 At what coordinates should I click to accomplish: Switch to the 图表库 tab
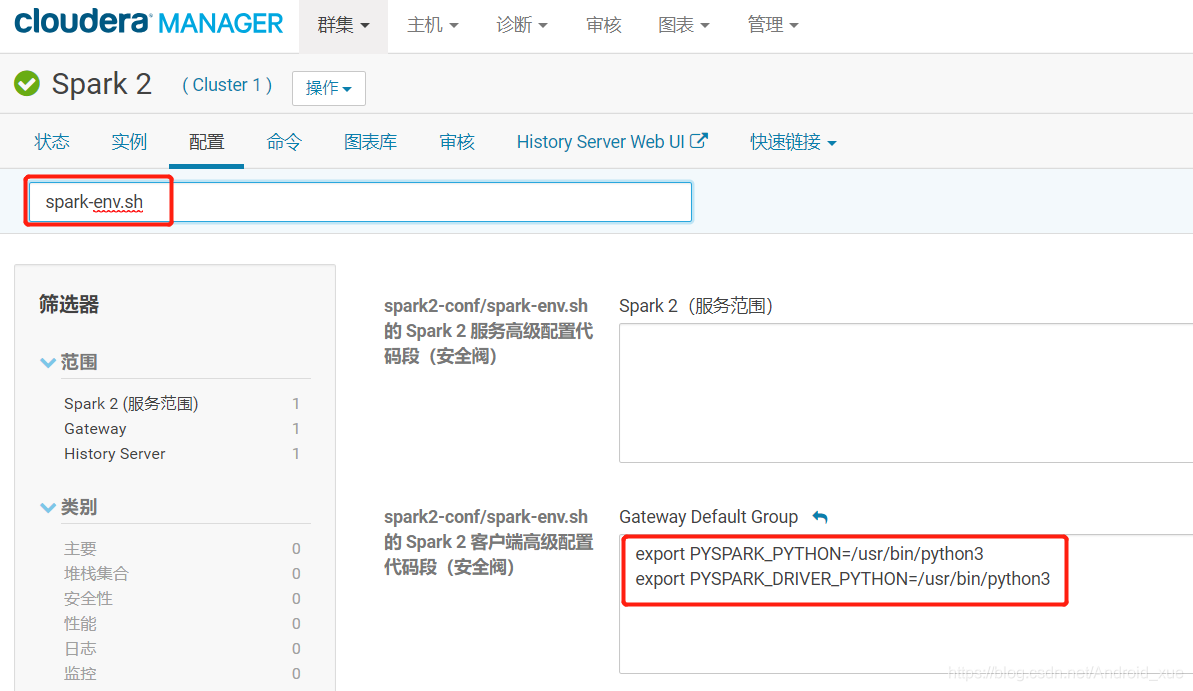pos(370,142)
